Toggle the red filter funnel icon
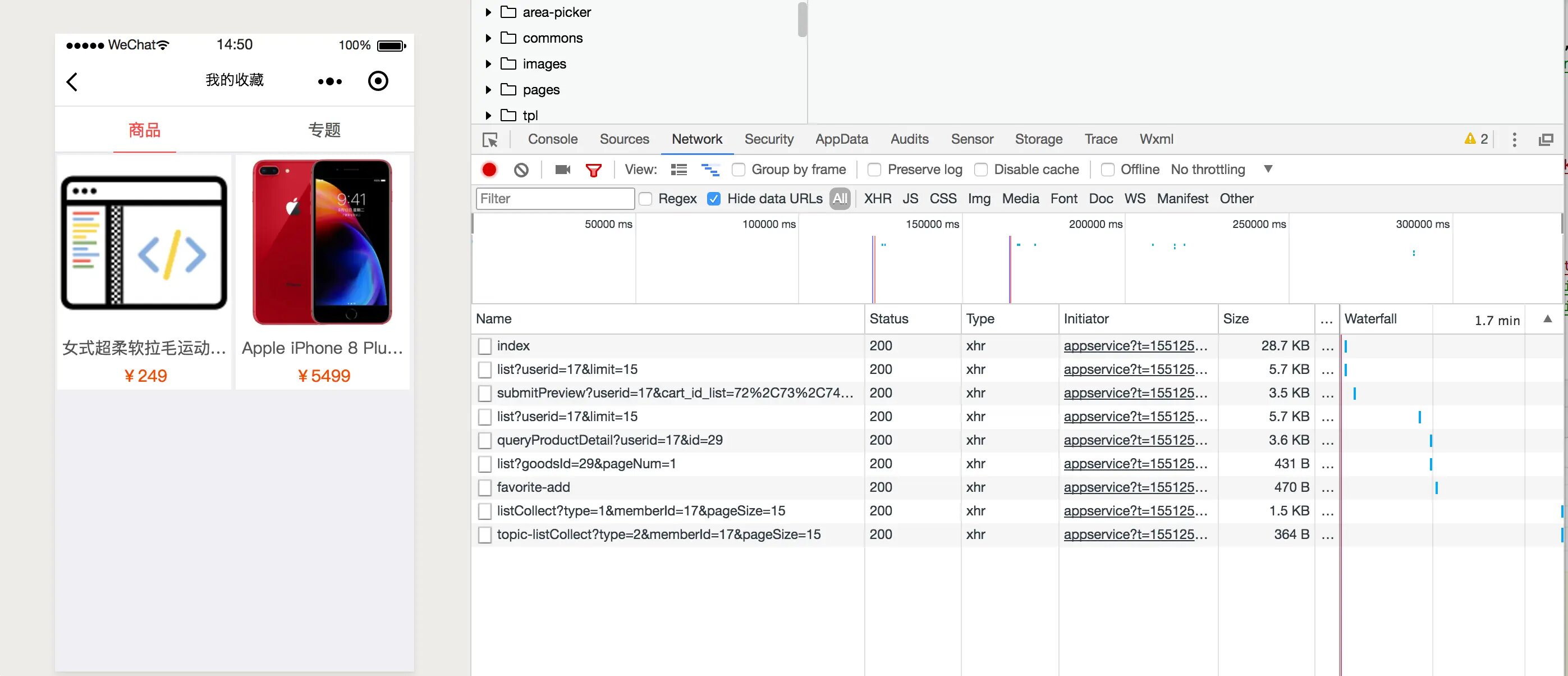This screenshot has width=1568, height=676. (594, 170)
